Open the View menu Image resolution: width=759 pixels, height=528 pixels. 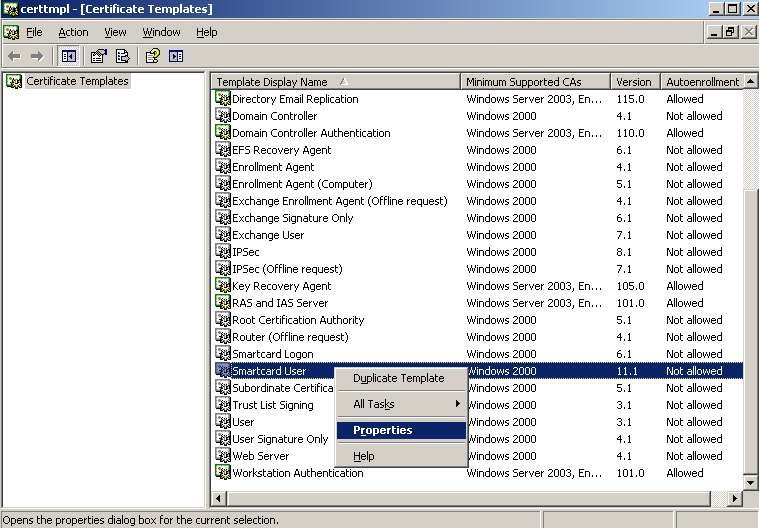pos(115,32)
